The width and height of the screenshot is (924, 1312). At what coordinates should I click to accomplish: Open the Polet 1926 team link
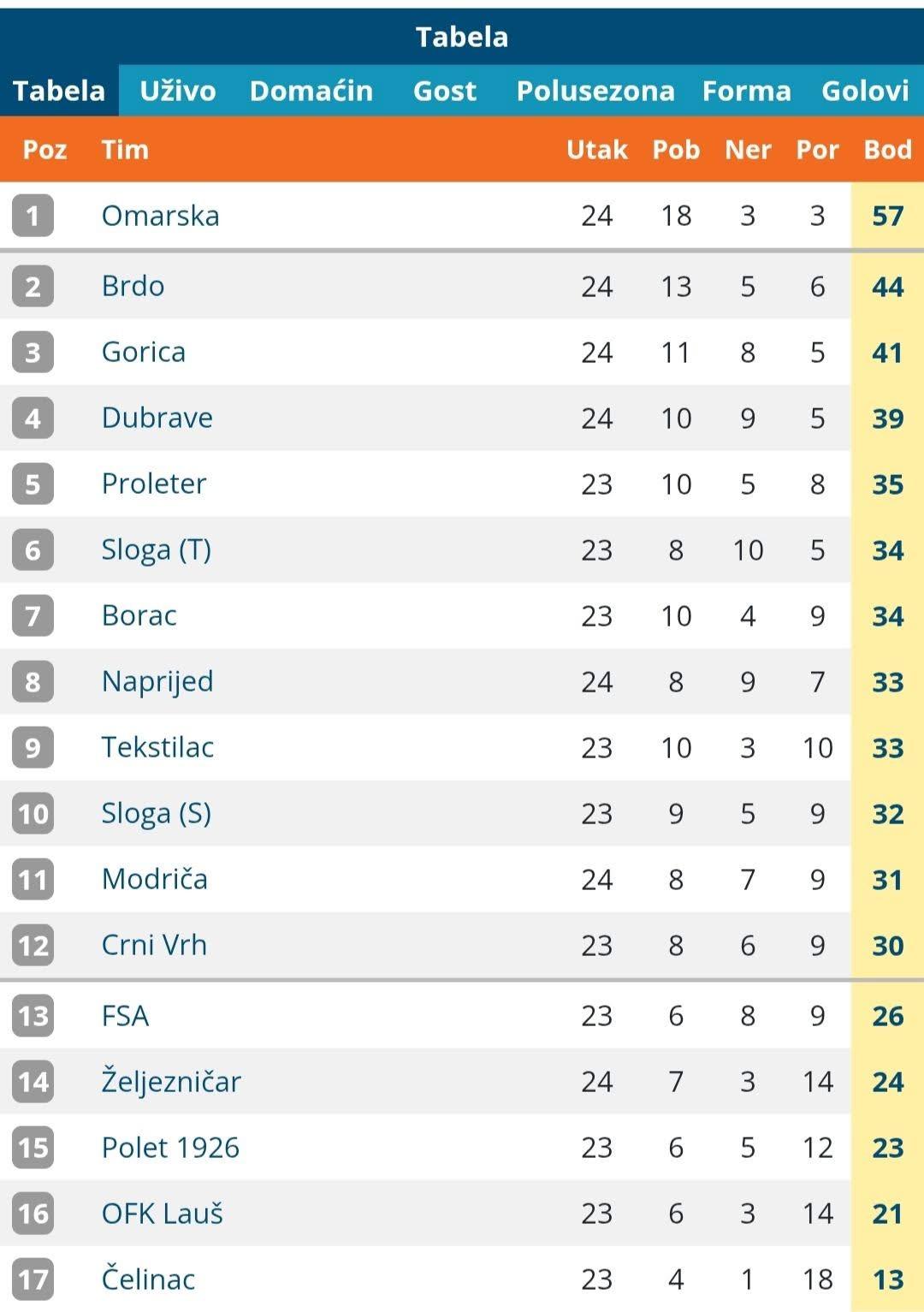tap(170, 1147)
